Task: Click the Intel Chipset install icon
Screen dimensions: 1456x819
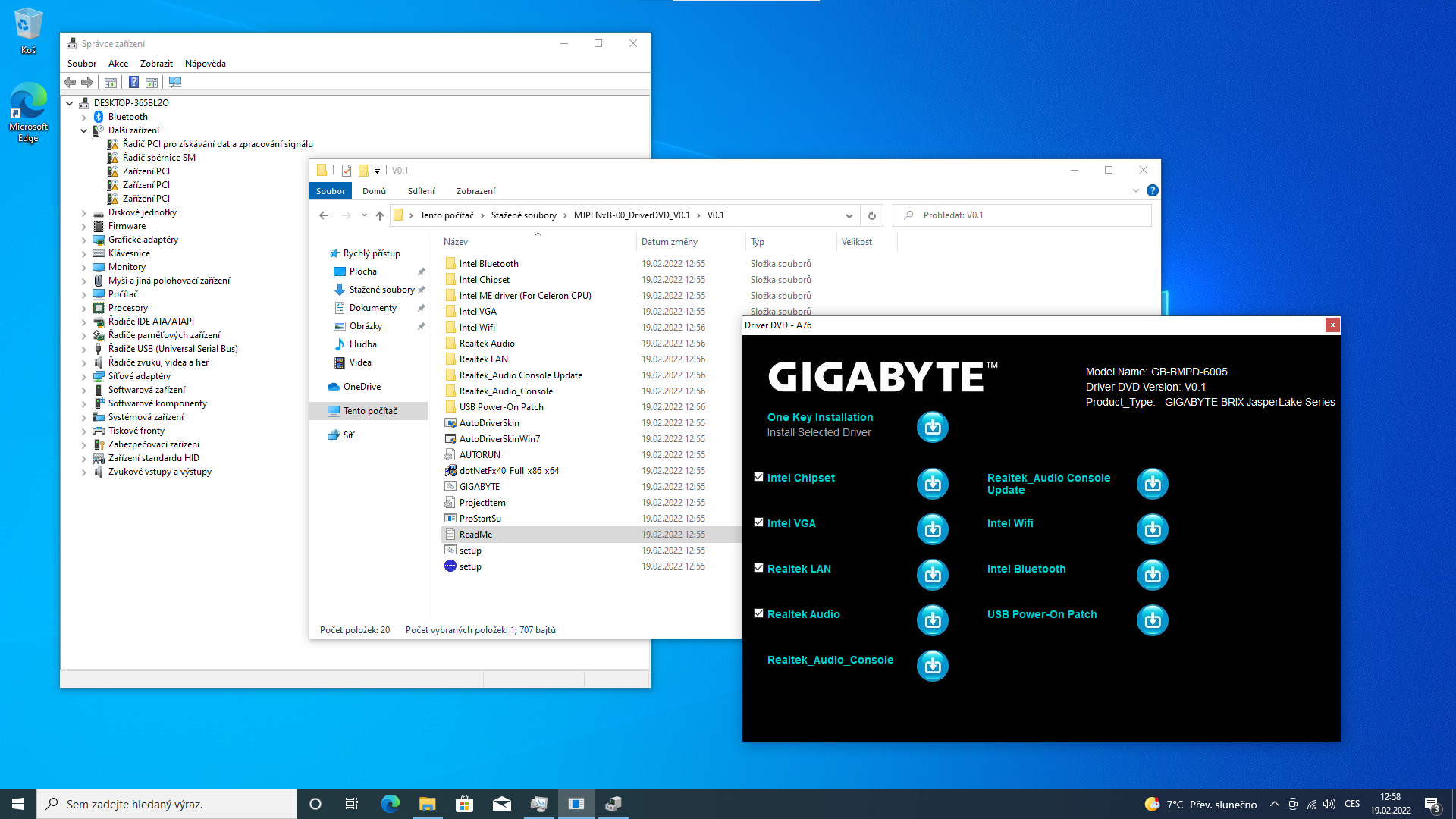Action: [x=933, y=484]
